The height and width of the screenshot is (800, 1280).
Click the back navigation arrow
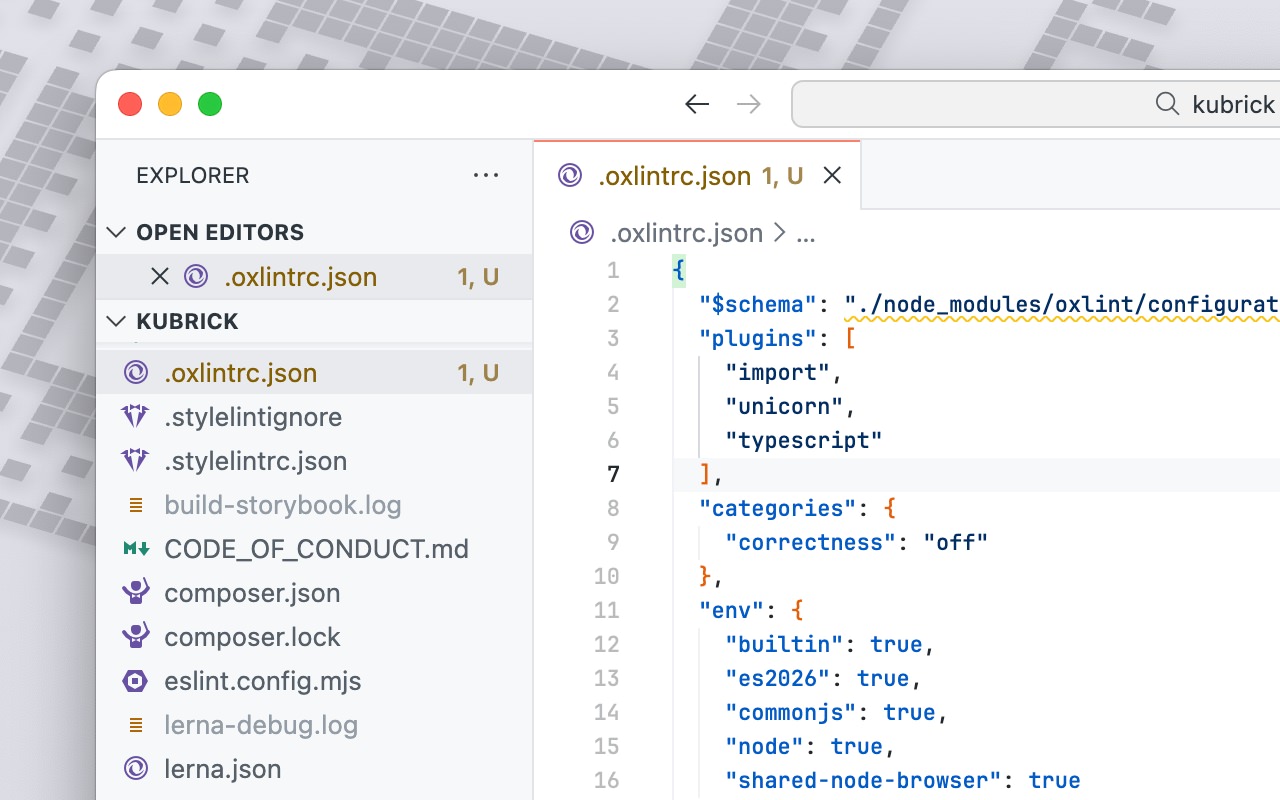(697, 104)
